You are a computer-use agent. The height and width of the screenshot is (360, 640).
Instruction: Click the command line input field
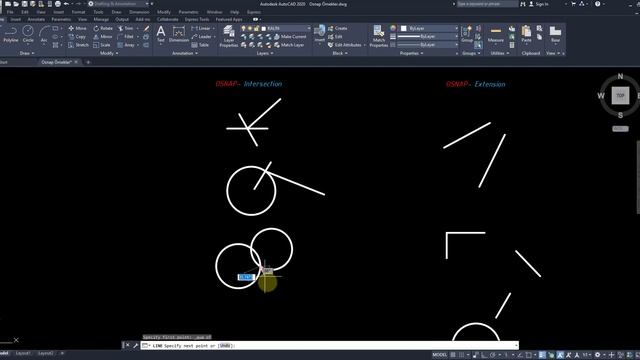click(330, 345)
